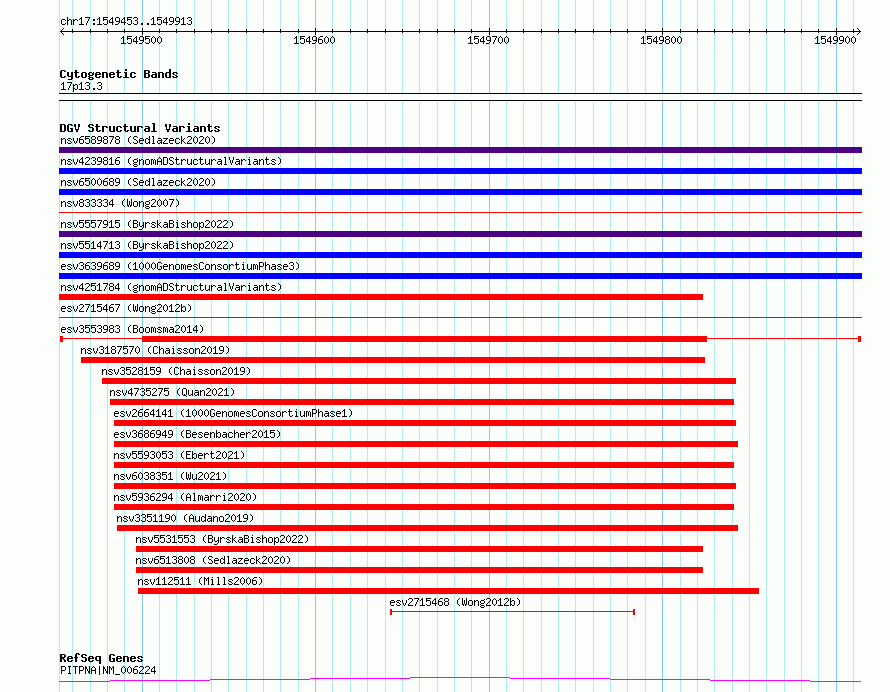Click the purple bar under nsv6589878
The height and width of the screenshot is (692, 890).
pos(460,150)
